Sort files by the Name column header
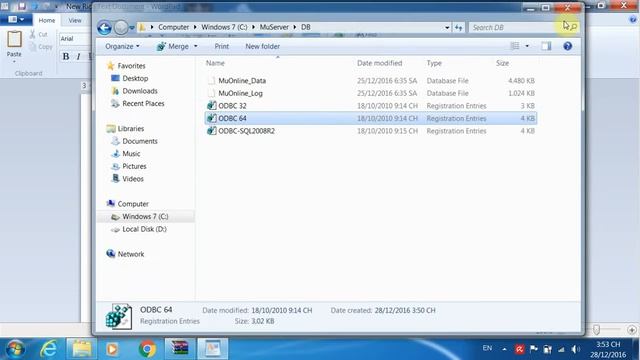 [x=215, y=63]
